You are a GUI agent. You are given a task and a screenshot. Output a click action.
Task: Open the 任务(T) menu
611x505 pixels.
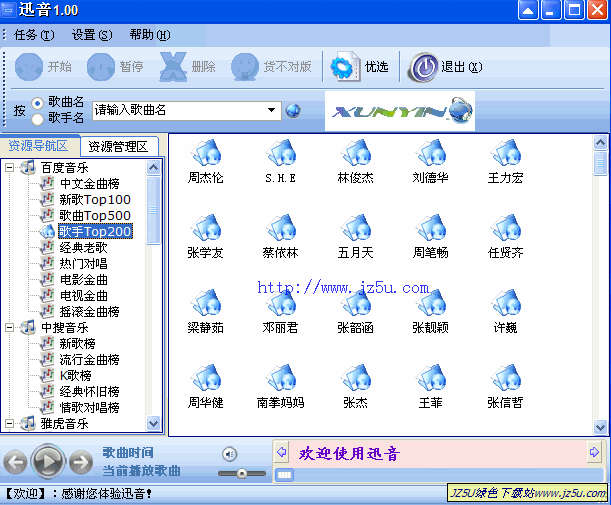(34, 35)
